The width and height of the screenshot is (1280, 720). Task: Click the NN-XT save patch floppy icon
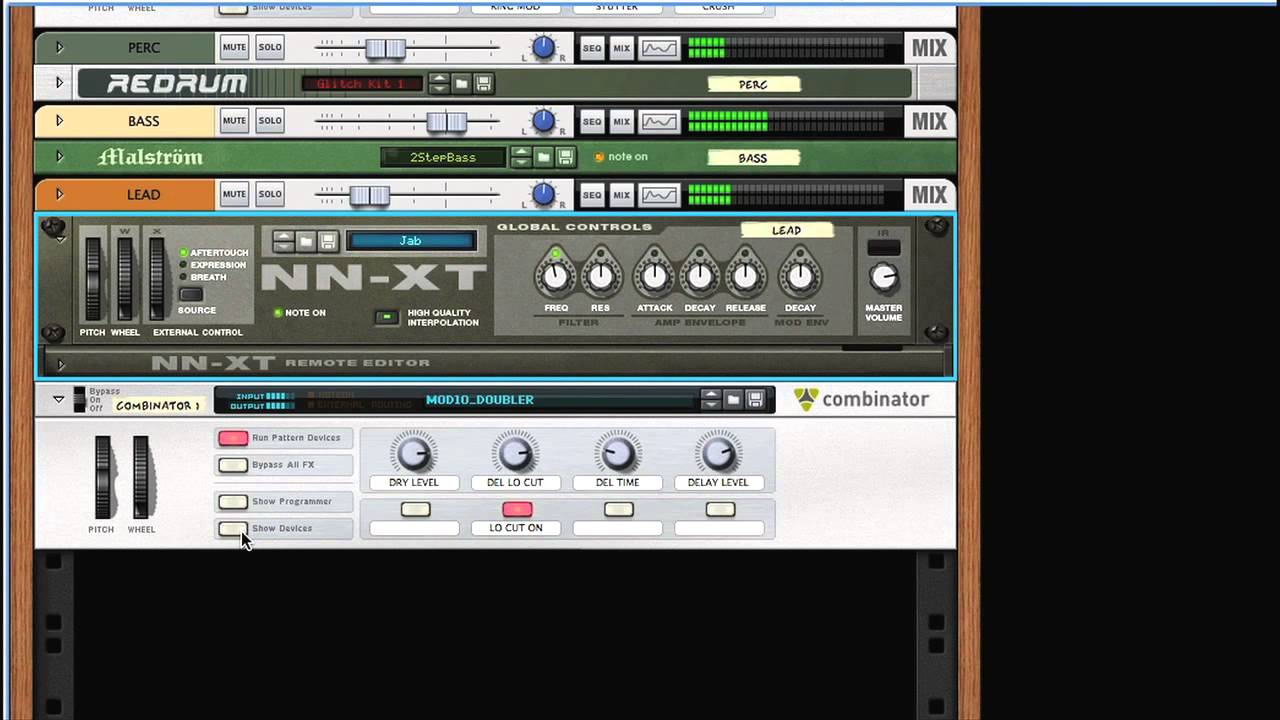[328, 241]
